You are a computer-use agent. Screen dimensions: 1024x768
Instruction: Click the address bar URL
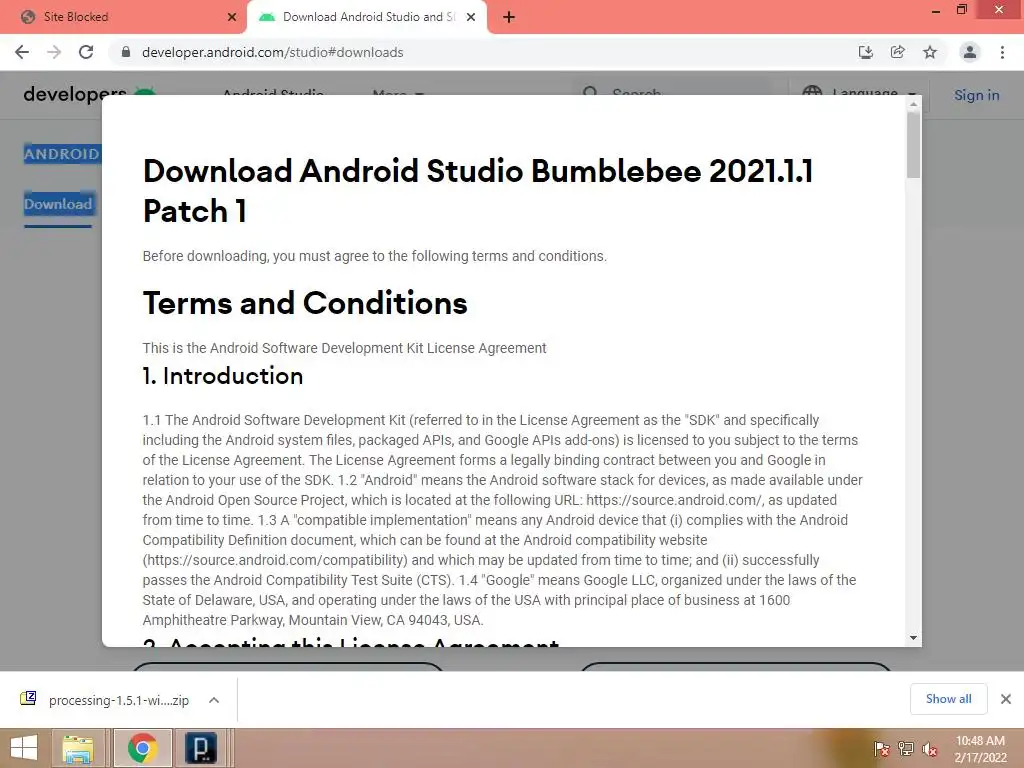coord(272,52)
